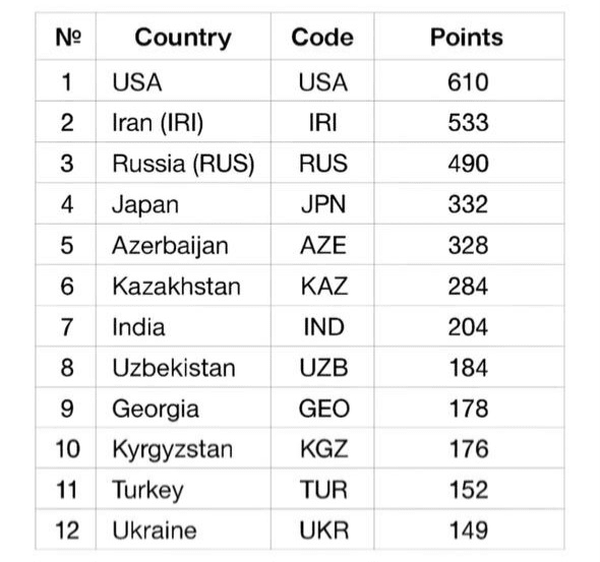Select the Kyrgyzstan country cell

pos(172,449)
